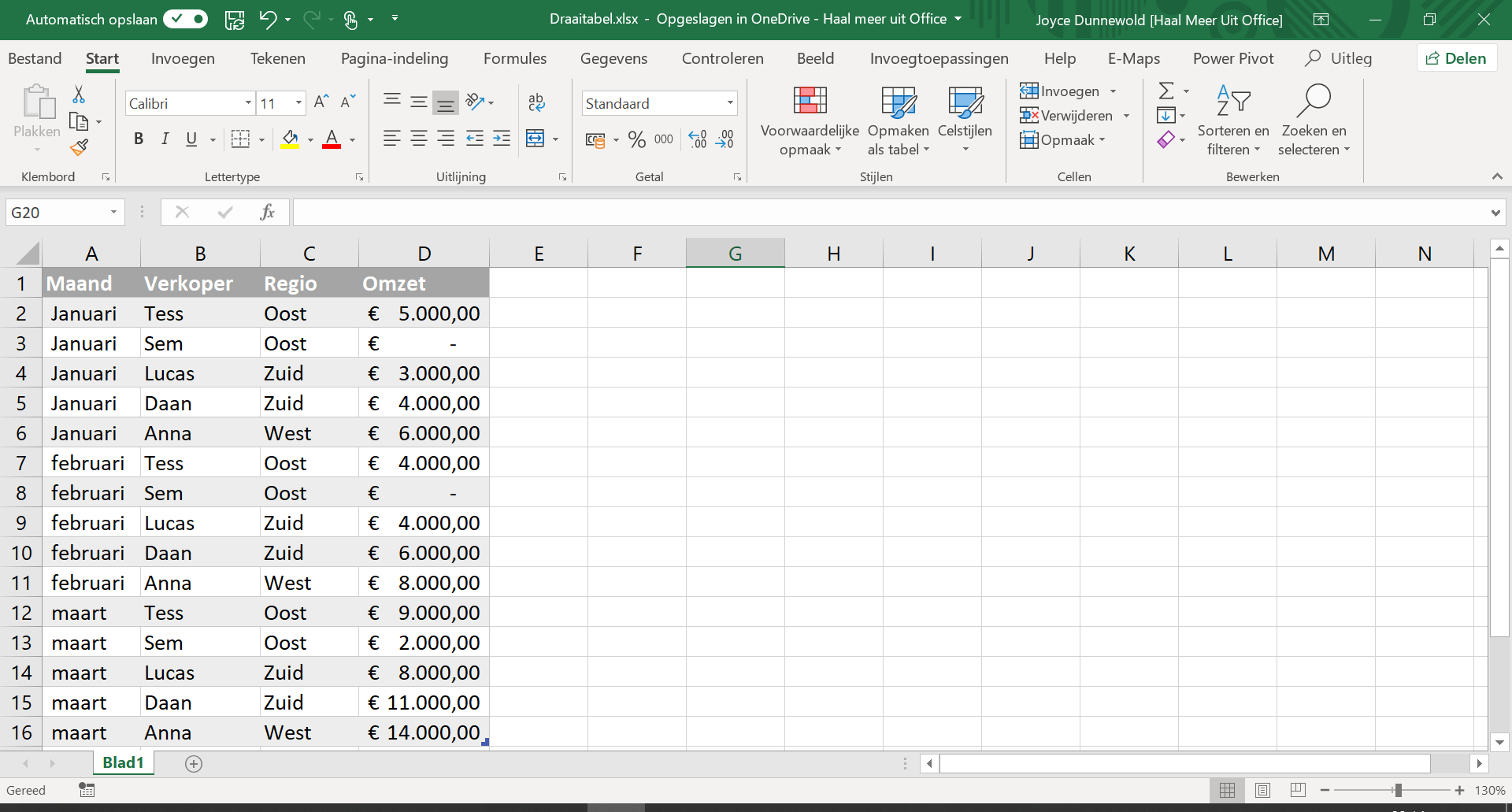Click the thousands separator 000 icon

tap(664, 139)
